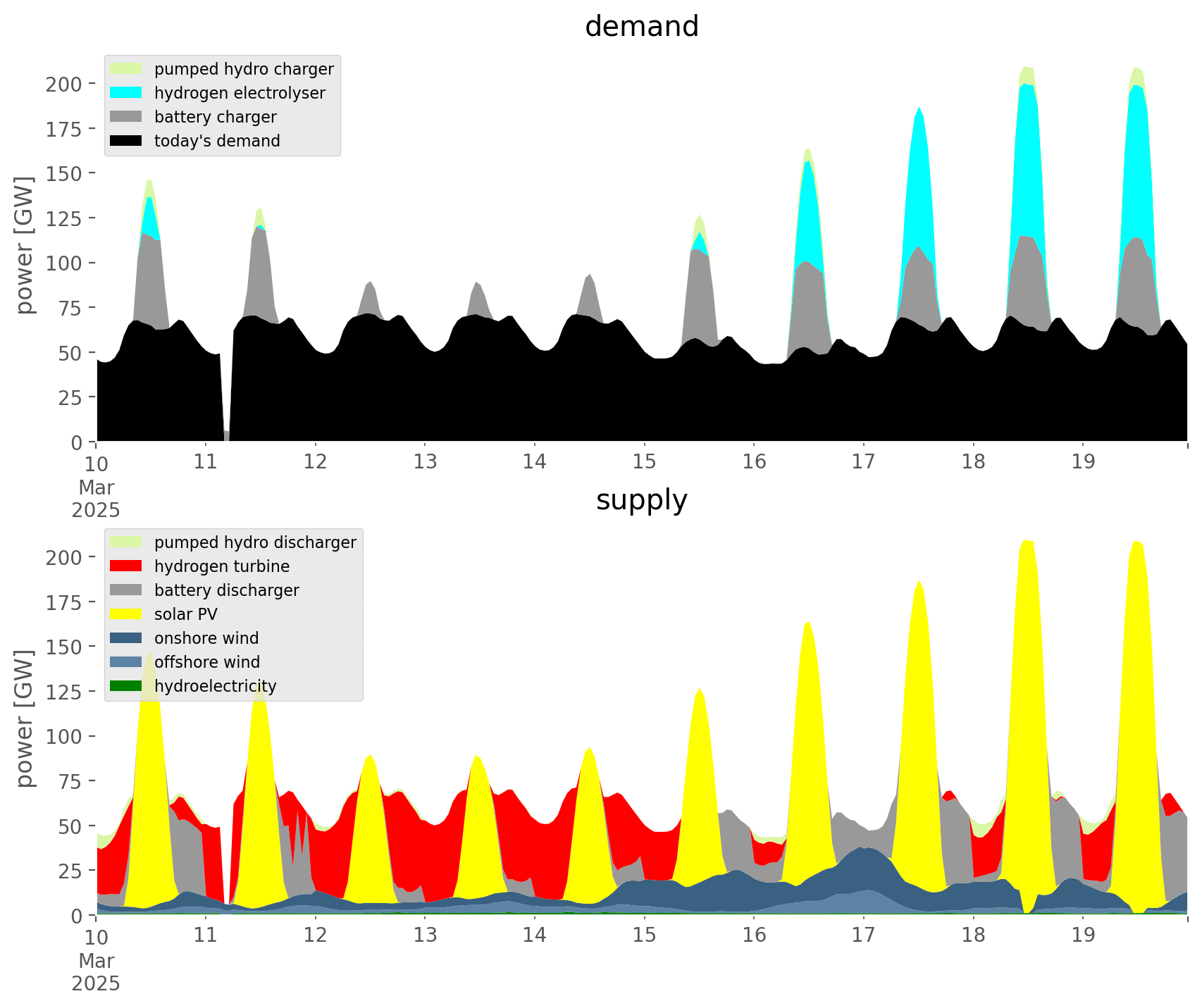
Task: Click the '19' date tick under supply chart
Action: (x=1083, y=935)
